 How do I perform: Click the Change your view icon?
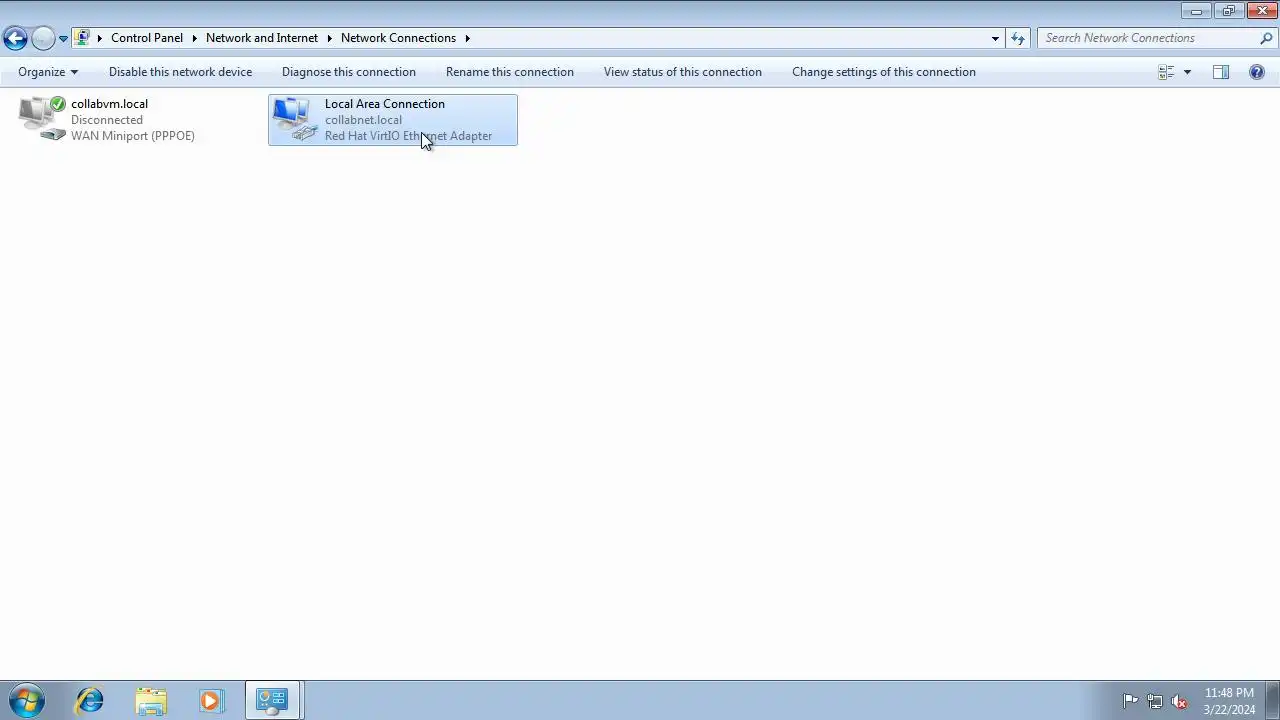tap(1166, 72)
